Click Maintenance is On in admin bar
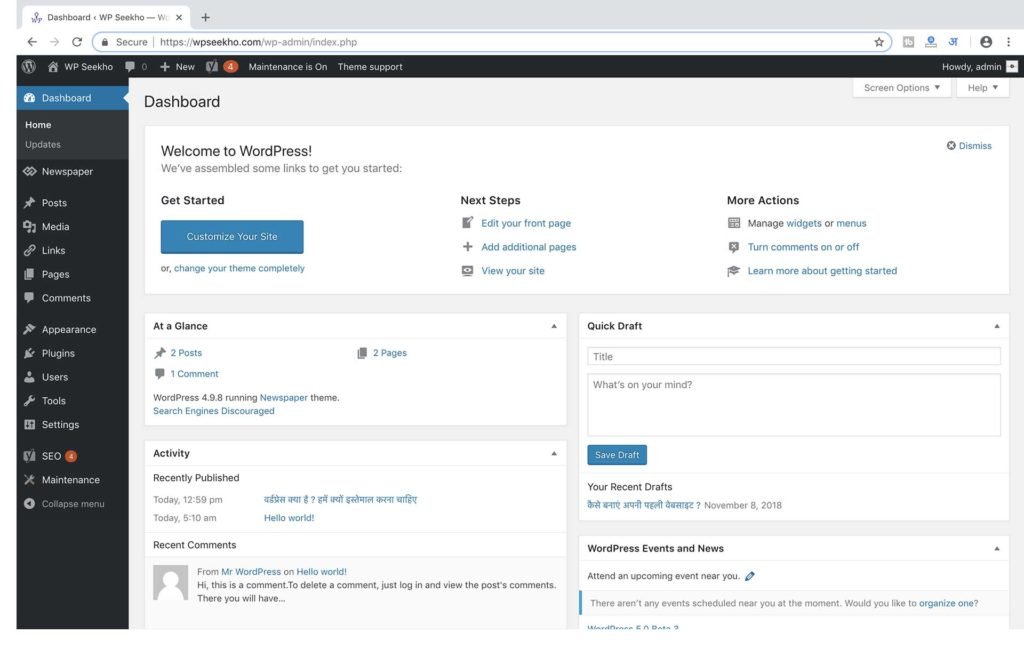Image resolution: width=1024 pixels, height=649 pixels. coord(287,67)
